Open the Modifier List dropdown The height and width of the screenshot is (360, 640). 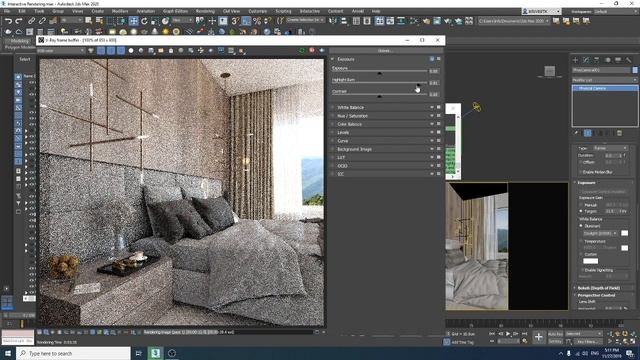coord(604,80)
